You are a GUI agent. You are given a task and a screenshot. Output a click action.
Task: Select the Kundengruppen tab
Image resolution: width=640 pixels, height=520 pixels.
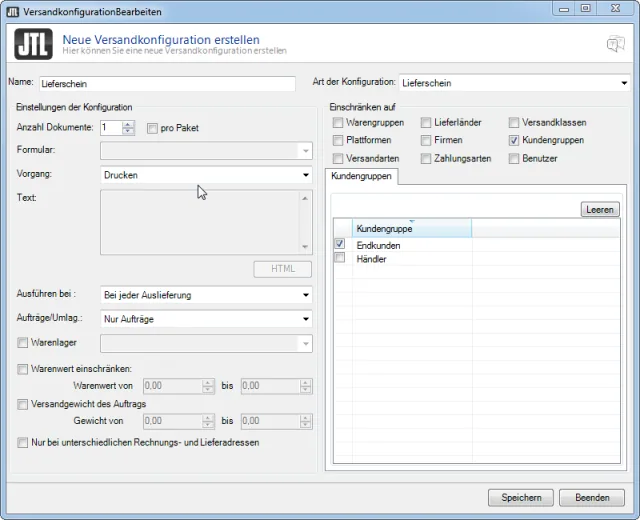point(361,176)
